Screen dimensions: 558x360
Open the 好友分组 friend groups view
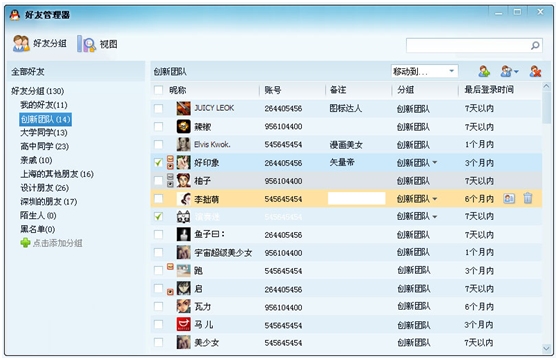40,43
